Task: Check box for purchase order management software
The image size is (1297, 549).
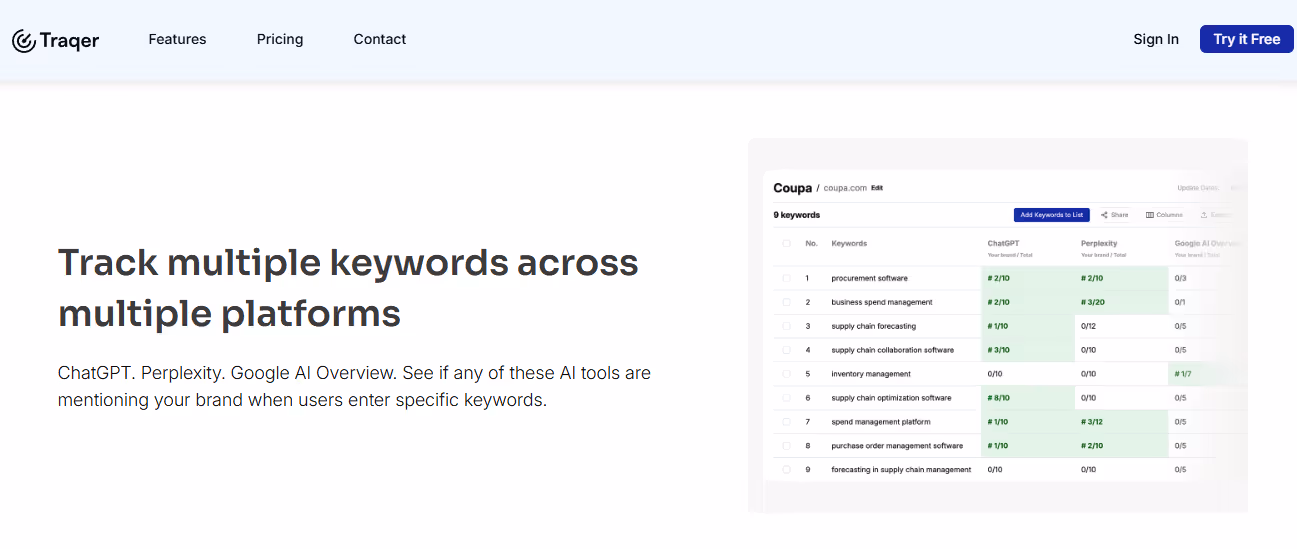Action: point(786,446)
